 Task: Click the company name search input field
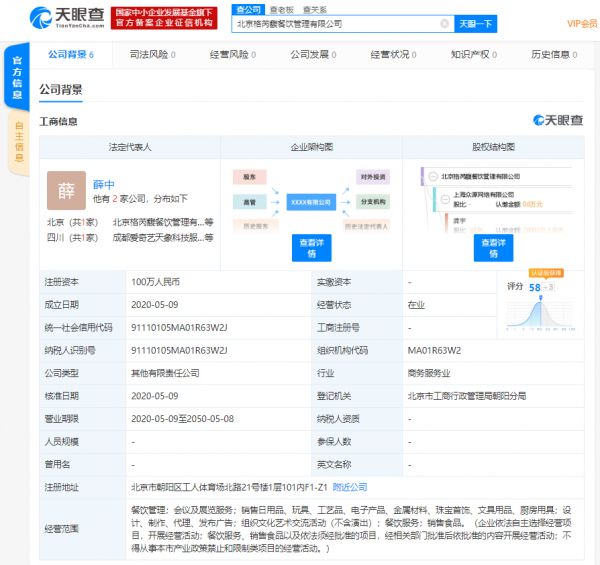point(335,22)
